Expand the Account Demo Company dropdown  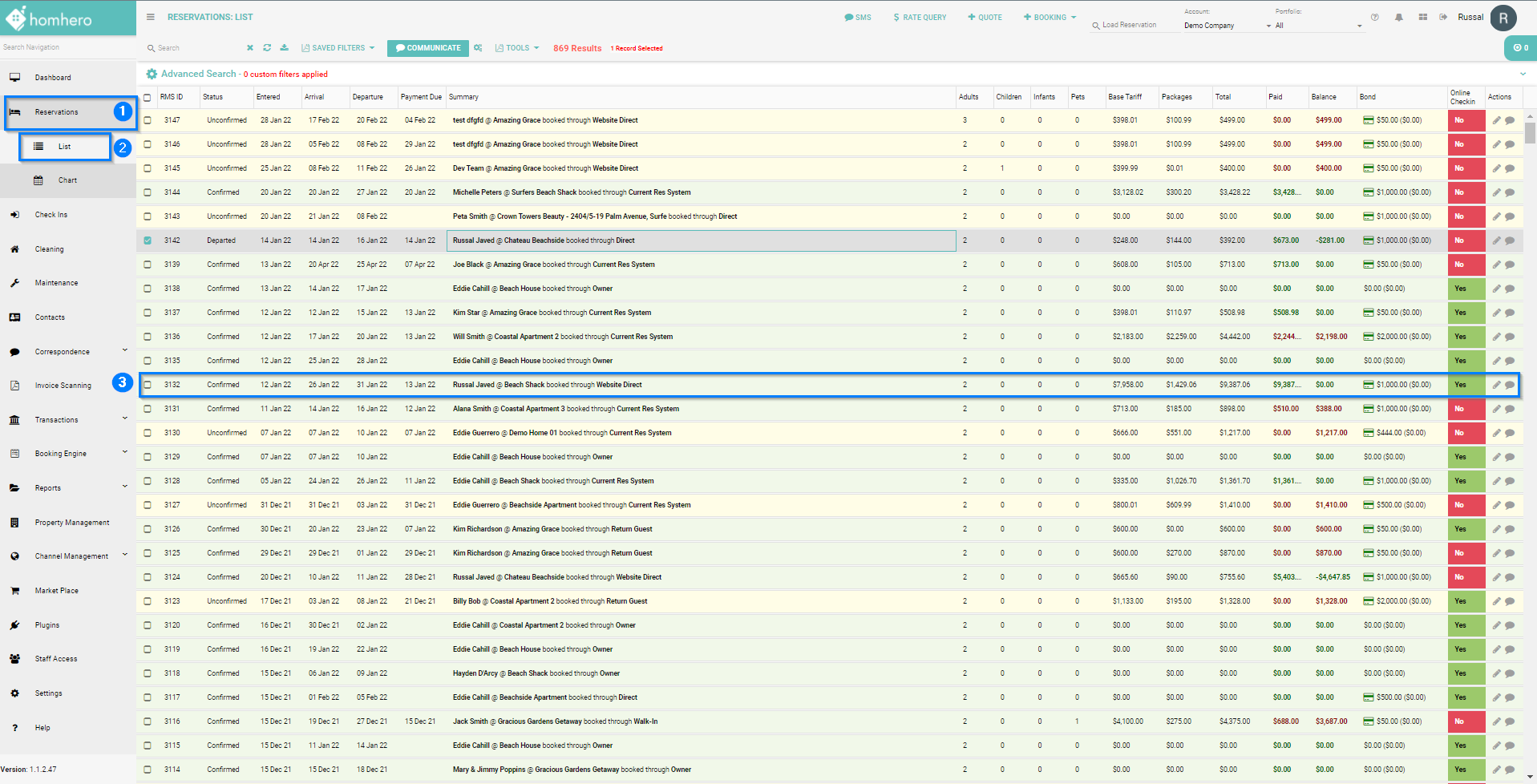(x=1227, y=26)
